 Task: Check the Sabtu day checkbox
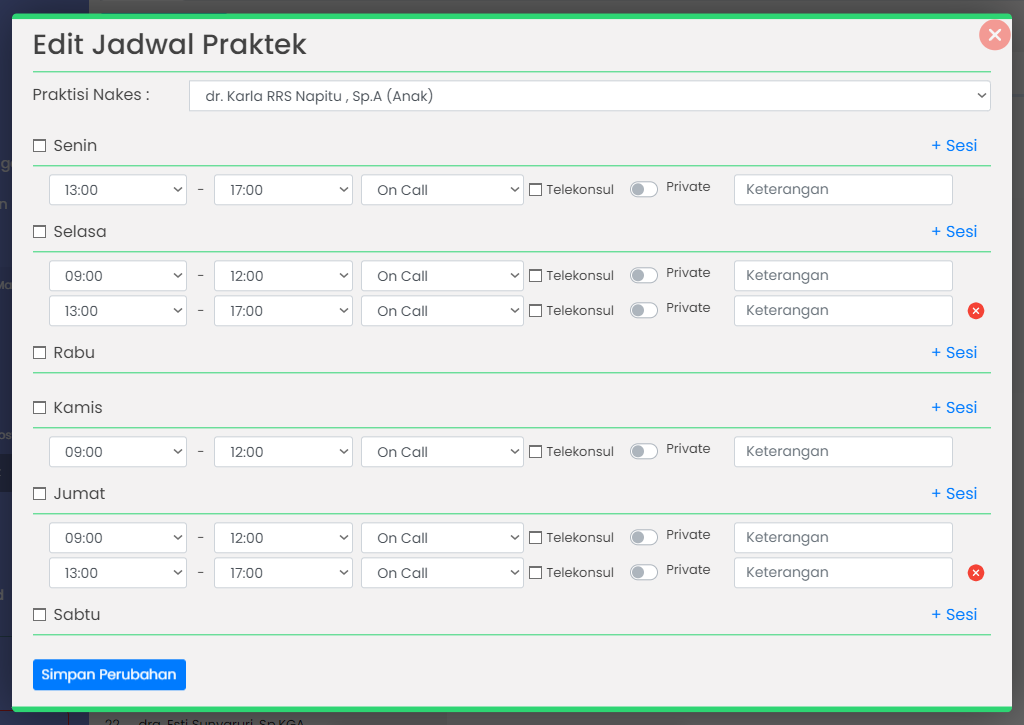(x=40, y=615)
